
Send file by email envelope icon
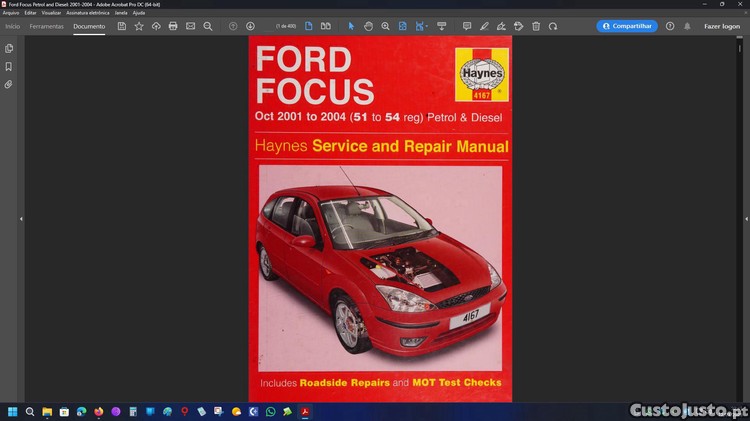[x=190, y=26]
